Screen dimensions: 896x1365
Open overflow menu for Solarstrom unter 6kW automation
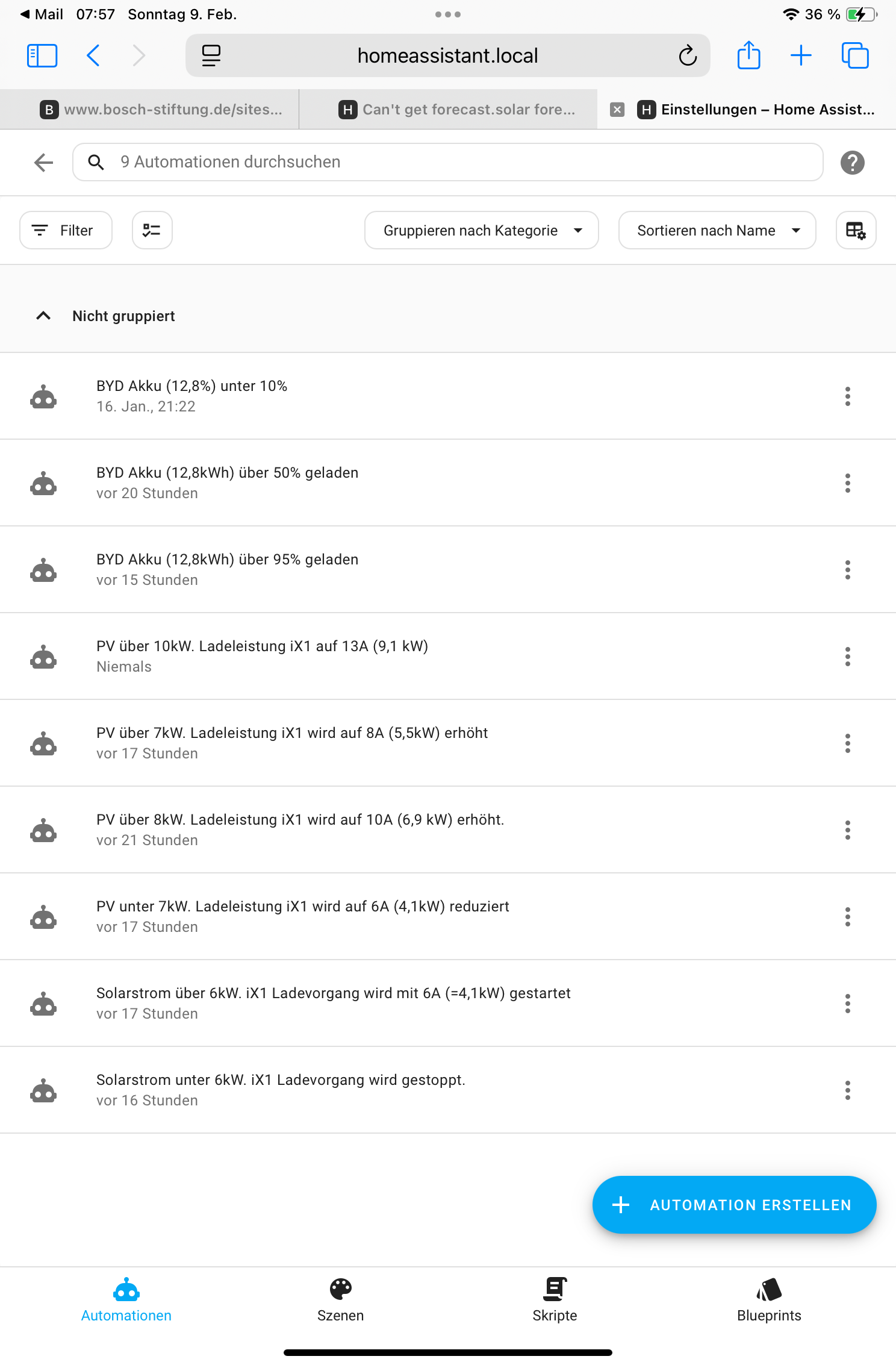coord(847,1090)
